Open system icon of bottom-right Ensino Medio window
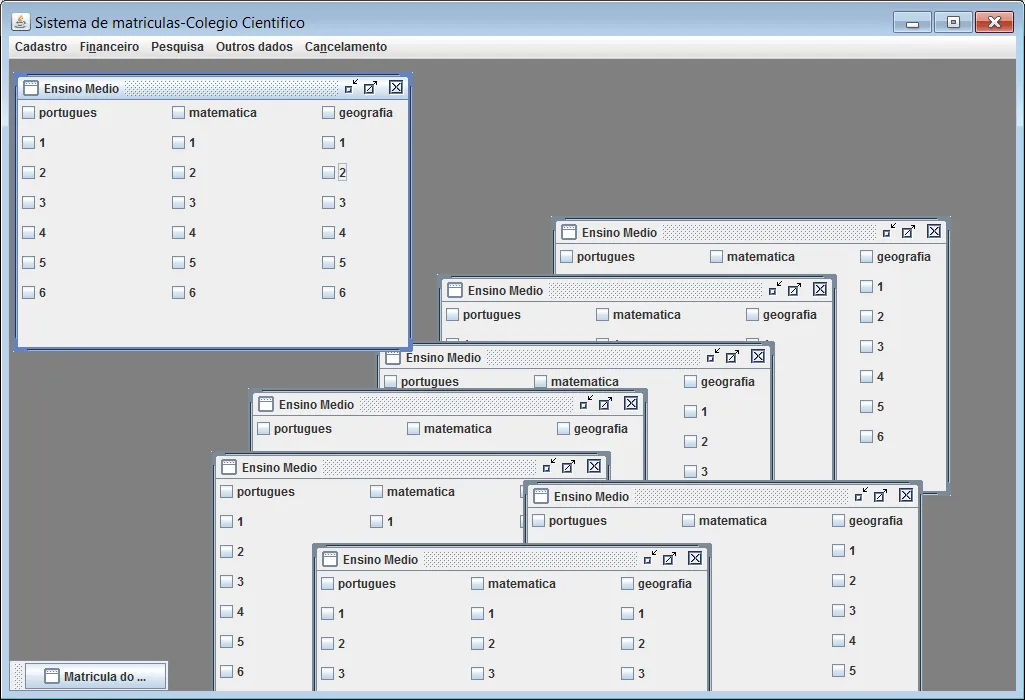This screenshot has height=700, width=1025. point(541,496)
